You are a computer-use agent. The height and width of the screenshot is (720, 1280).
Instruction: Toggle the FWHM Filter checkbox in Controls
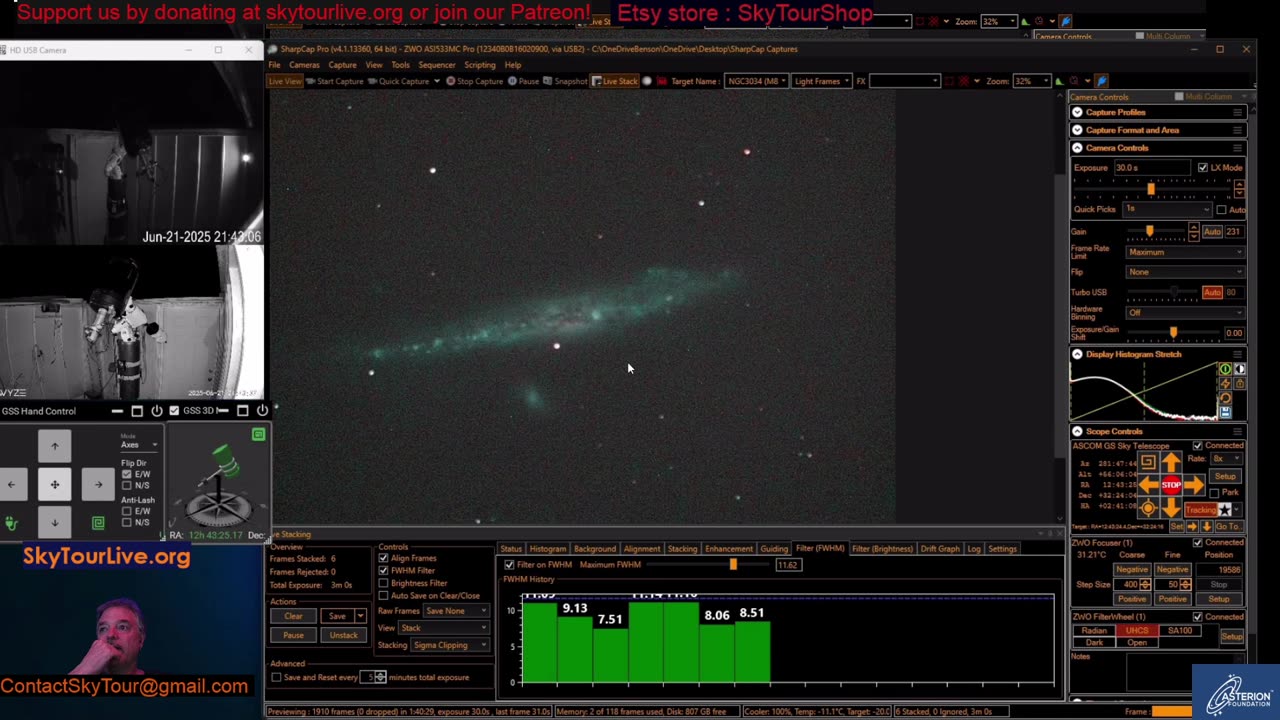[383, 571]
